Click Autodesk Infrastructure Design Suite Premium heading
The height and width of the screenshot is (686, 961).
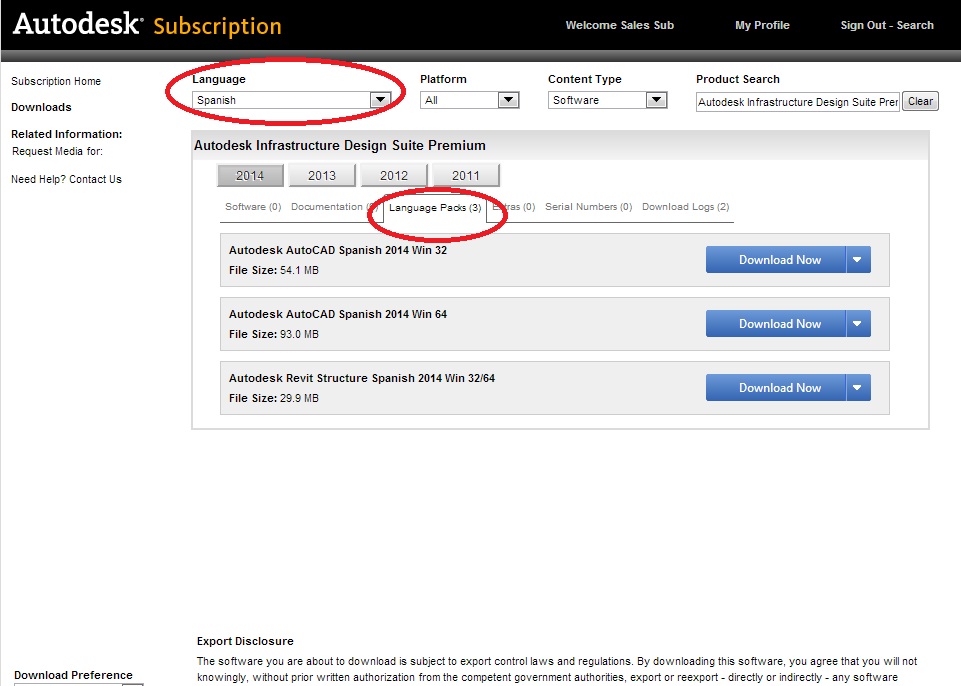tap(340, 145)
